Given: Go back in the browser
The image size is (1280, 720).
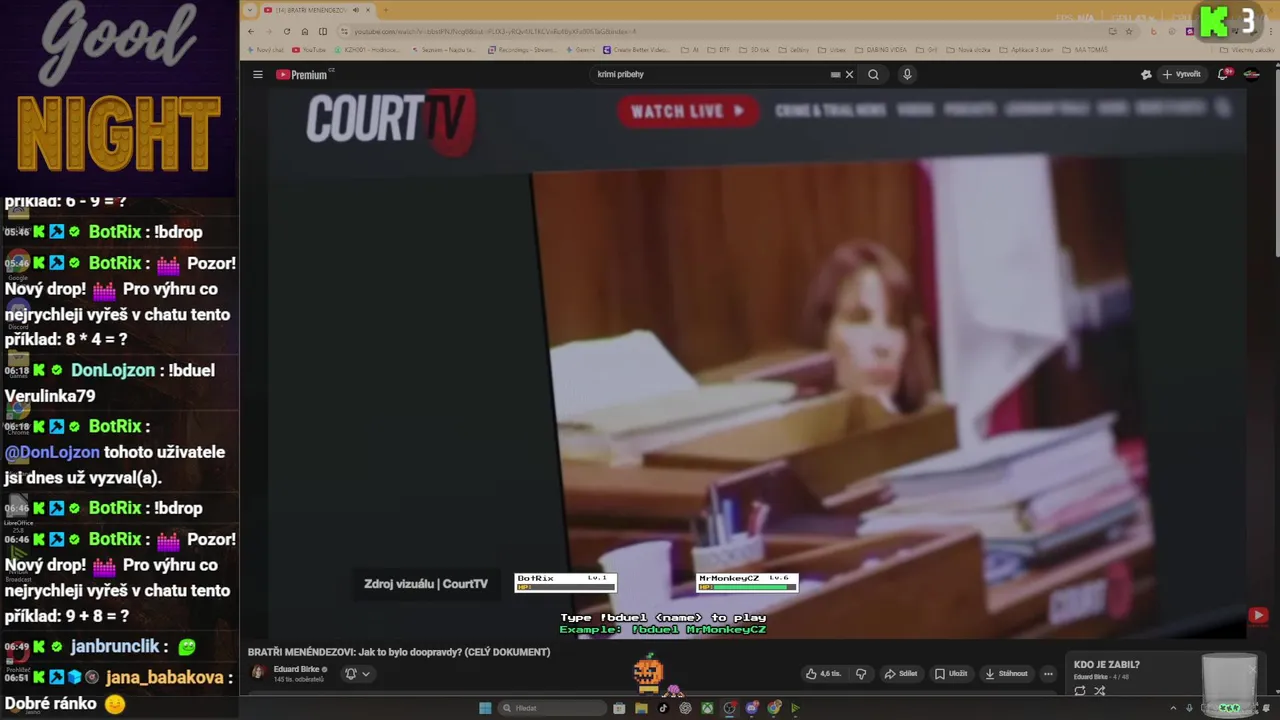Looking at the screenshot, I should (x=251, y=31).
